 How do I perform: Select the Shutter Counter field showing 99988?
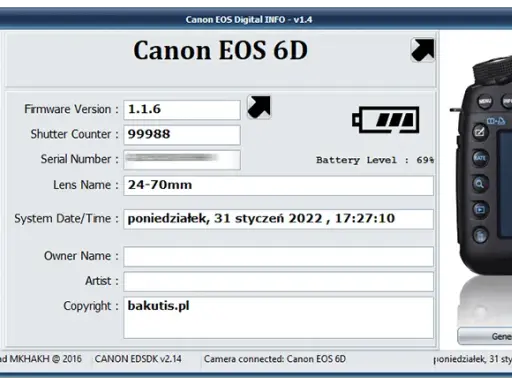pyautogui.click(x=182, y=135)
